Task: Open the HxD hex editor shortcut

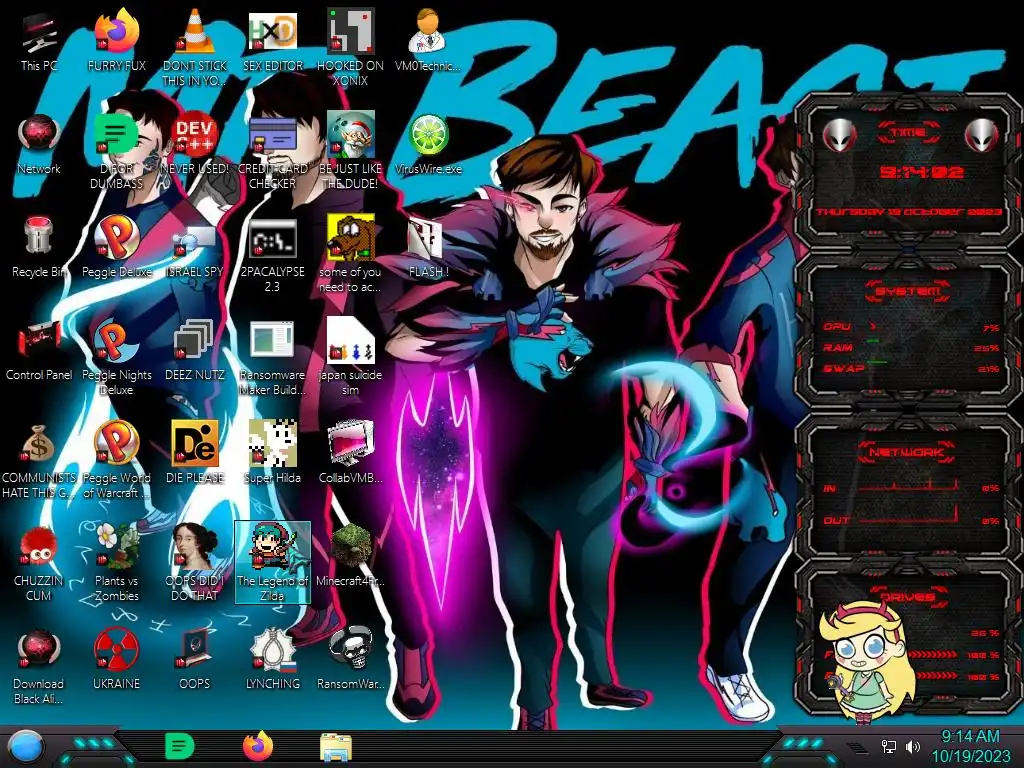Action: click(x=272, y=41)
